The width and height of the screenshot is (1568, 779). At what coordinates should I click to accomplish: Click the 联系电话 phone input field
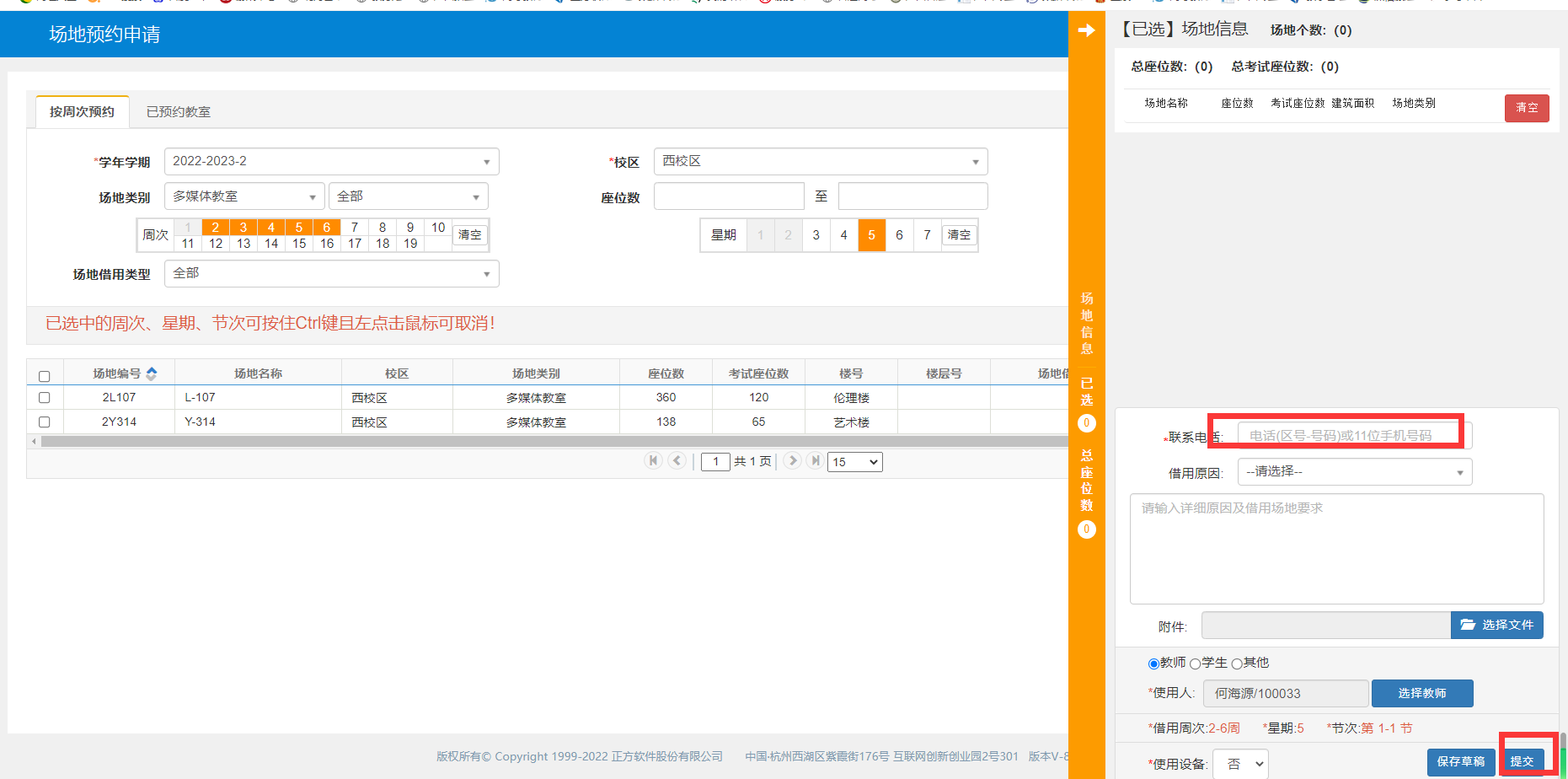(x=1353, y=436)
